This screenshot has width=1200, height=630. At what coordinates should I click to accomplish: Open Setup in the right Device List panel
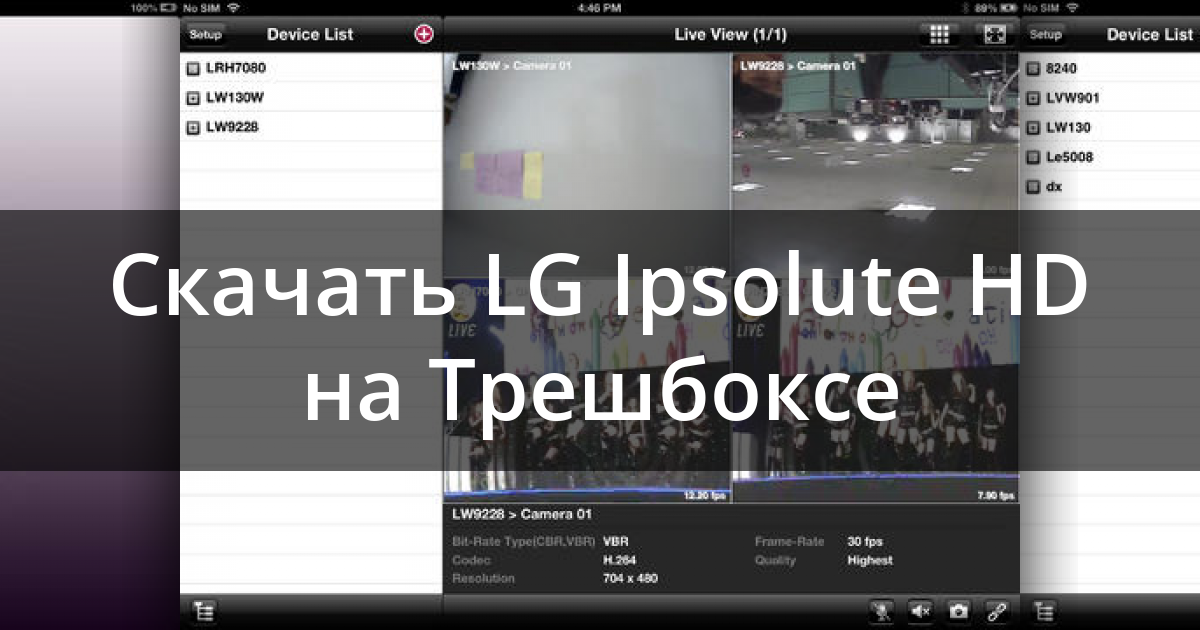(1046, 34)
